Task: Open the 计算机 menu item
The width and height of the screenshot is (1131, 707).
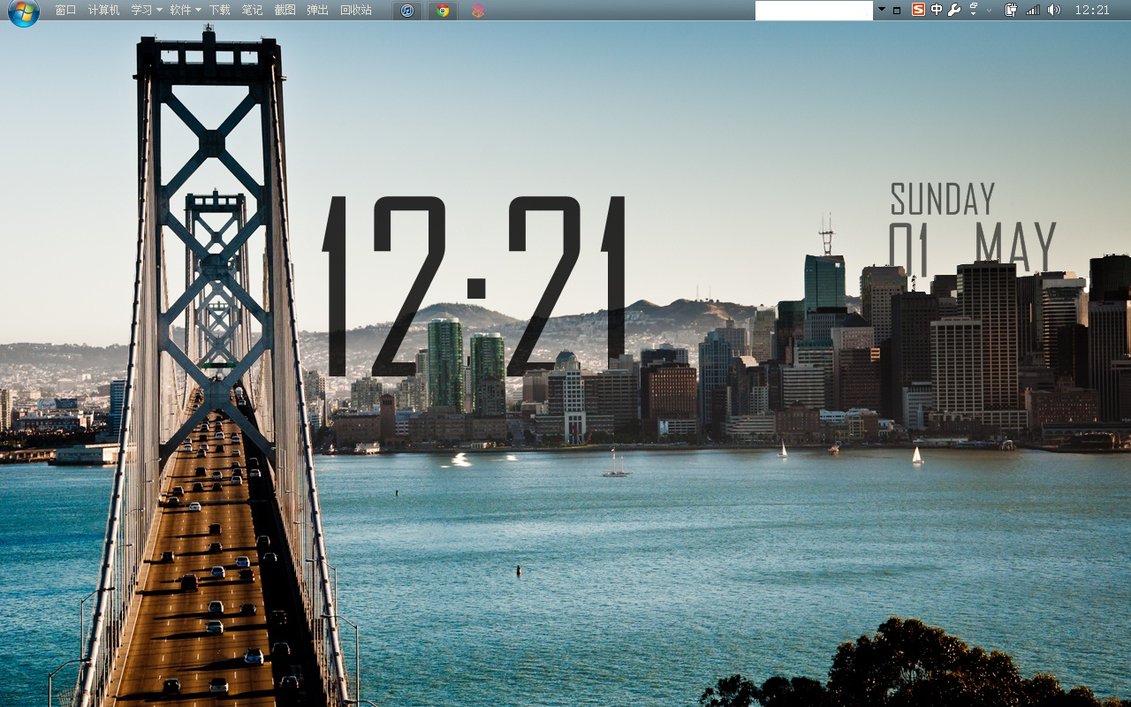Action: (x=103, y=10)
